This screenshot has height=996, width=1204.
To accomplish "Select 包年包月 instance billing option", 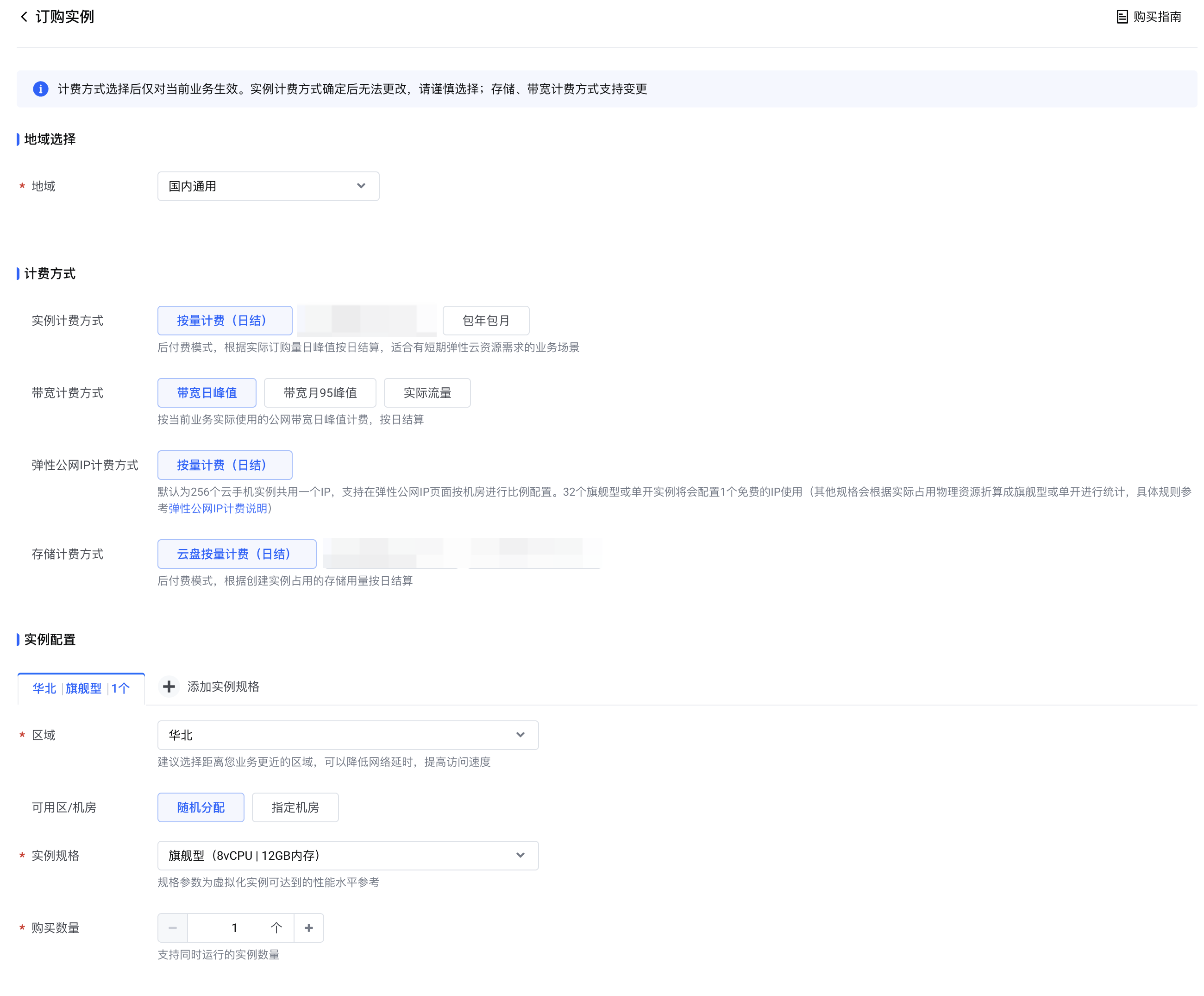I will (x=486, y=321).
